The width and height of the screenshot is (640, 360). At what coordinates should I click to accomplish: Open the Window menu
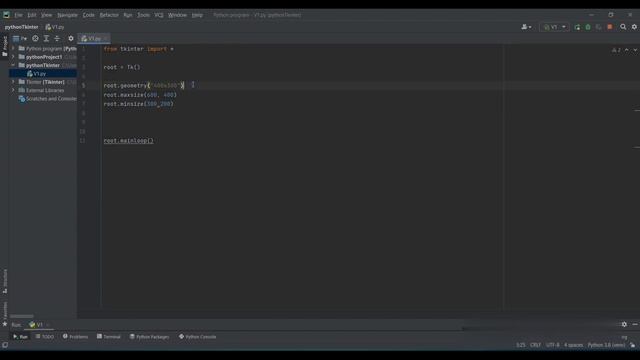pyautogui.click(x=177, y=15)
